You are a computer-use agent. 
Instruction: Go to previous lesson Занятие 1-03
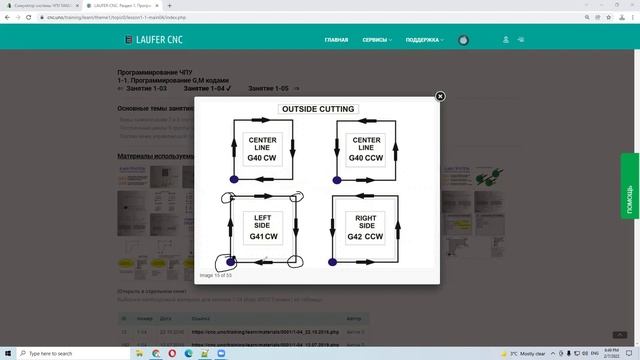pyautogui.click(x=146, y=88)
